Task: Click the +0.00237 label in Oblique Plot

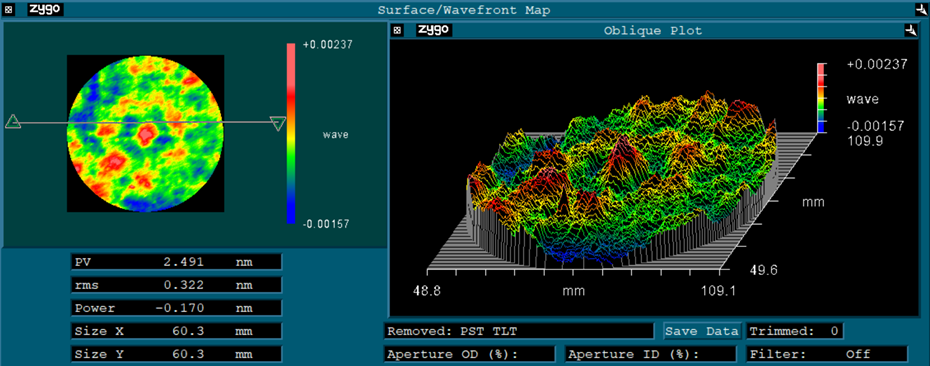Action: [x=877, y=65]
